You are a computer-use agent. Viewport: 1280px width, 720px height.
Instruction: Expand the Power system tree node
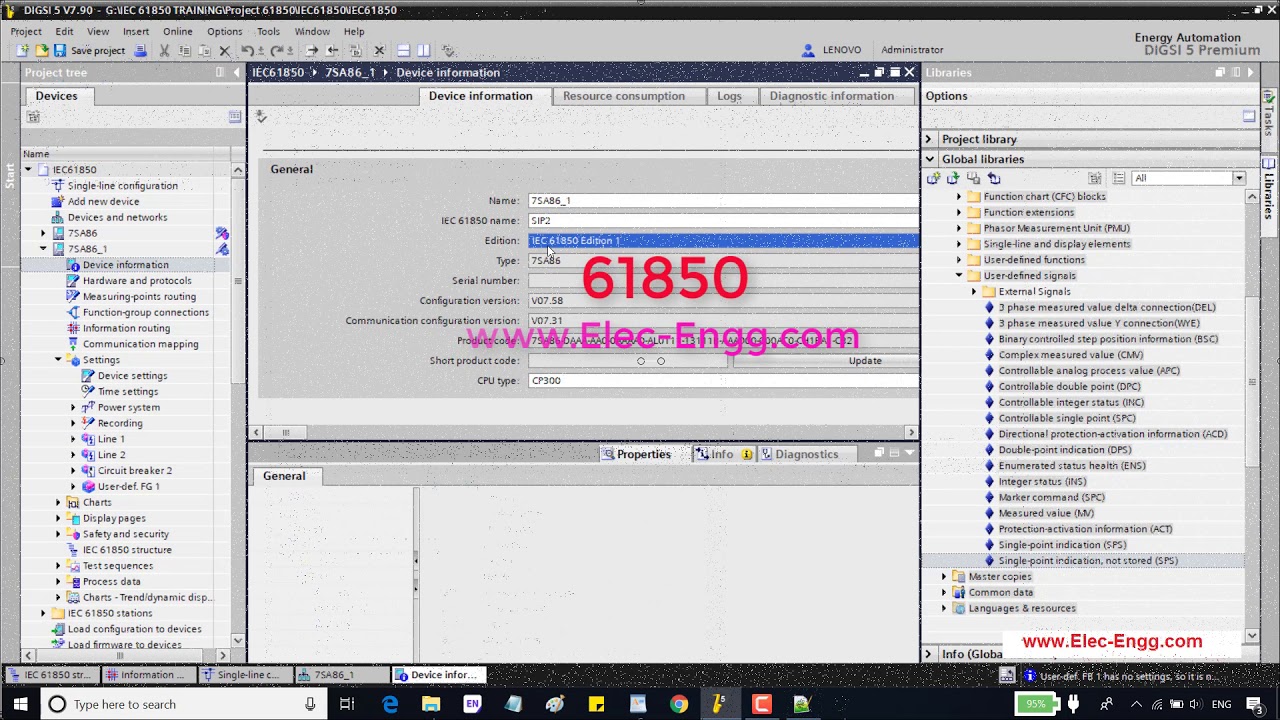[73, 407]
